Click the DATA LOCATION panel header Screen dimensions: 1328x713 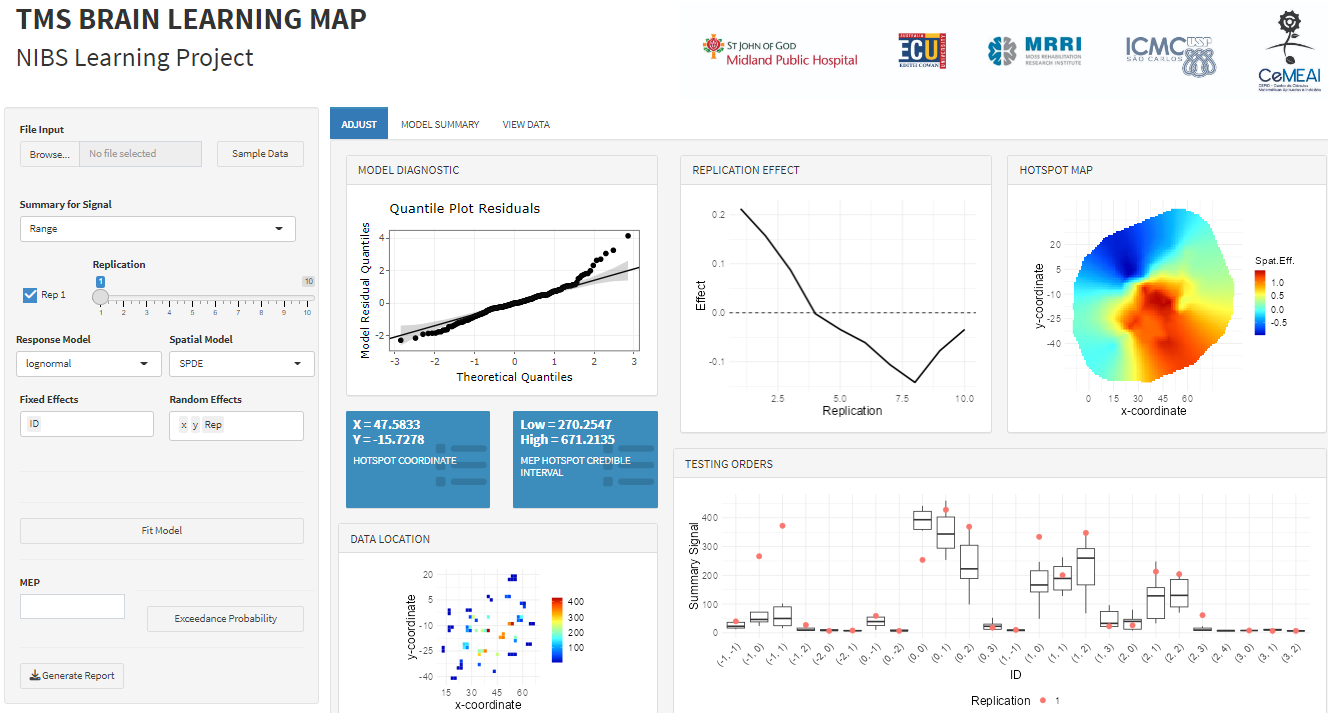[498, 539]
